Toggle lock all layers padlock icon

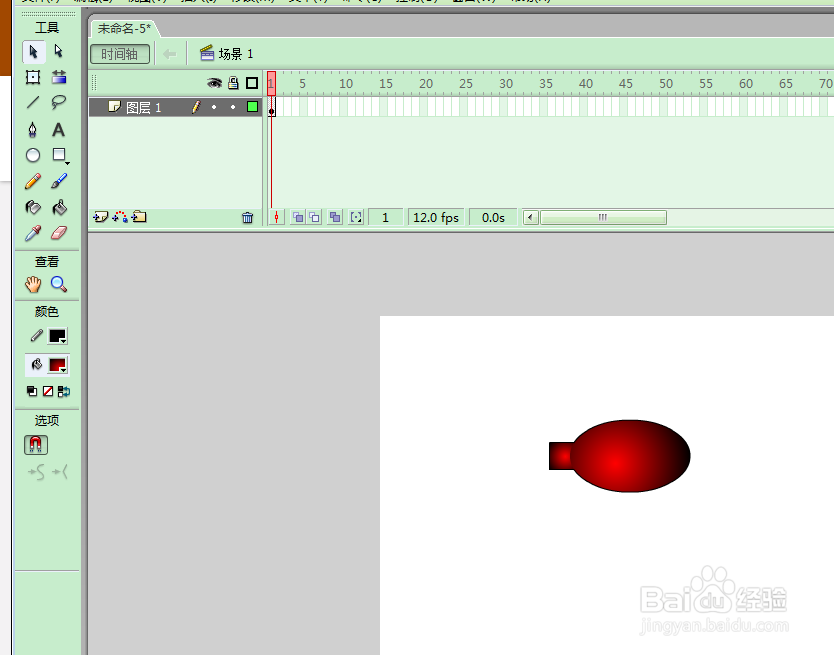pyautogui.click(x=233, y=83)
